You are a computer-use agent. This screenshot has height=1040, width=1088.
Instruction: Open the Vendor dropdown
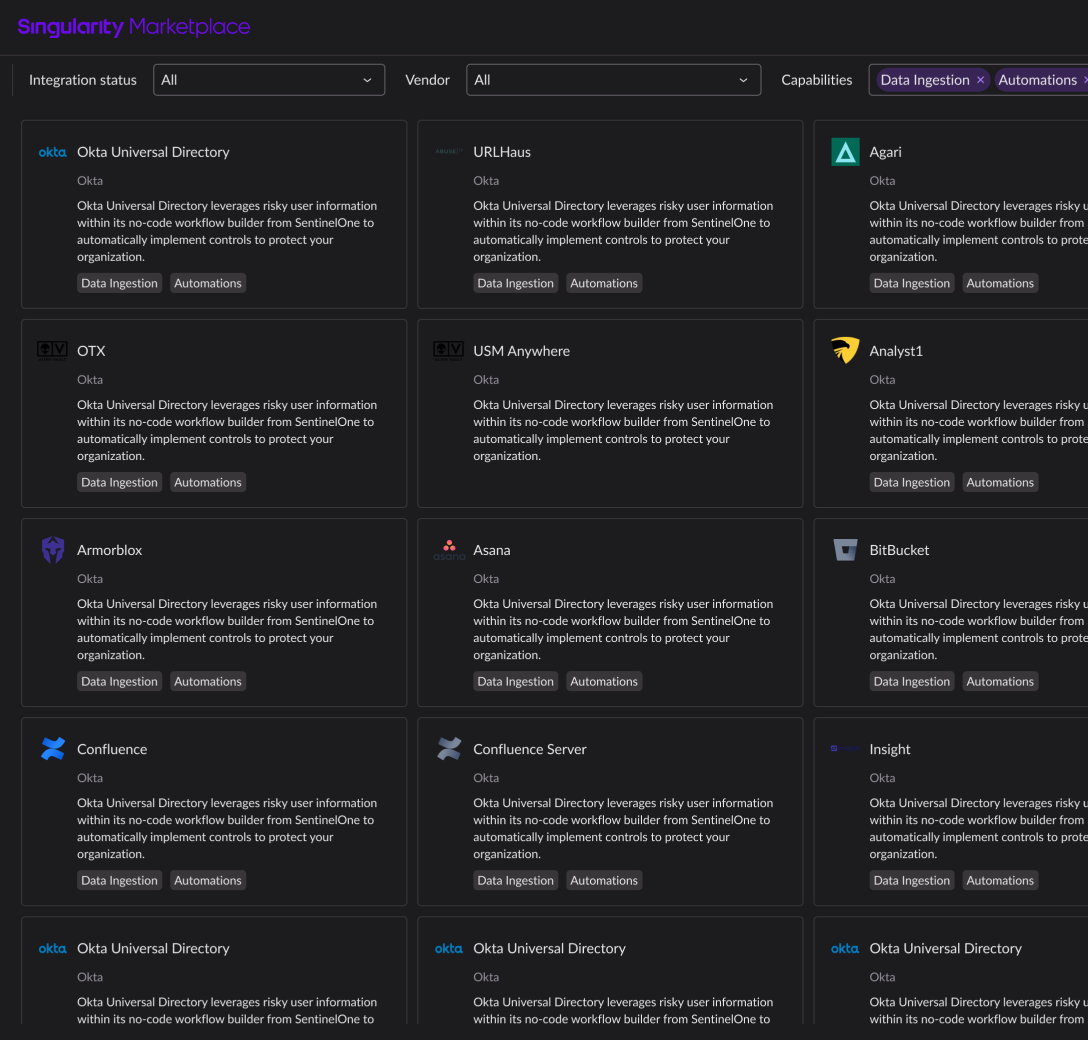click(613, 80)
